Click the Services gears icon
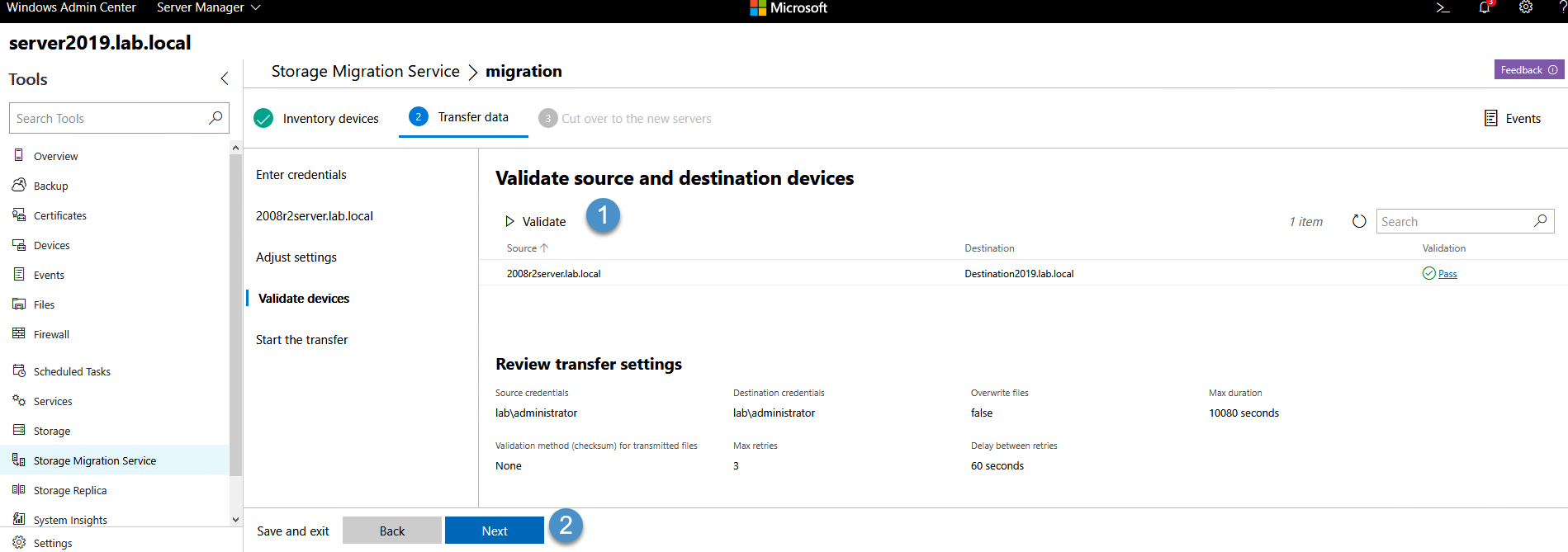This screenshot has height=552, width=1568. pos(19,400)
